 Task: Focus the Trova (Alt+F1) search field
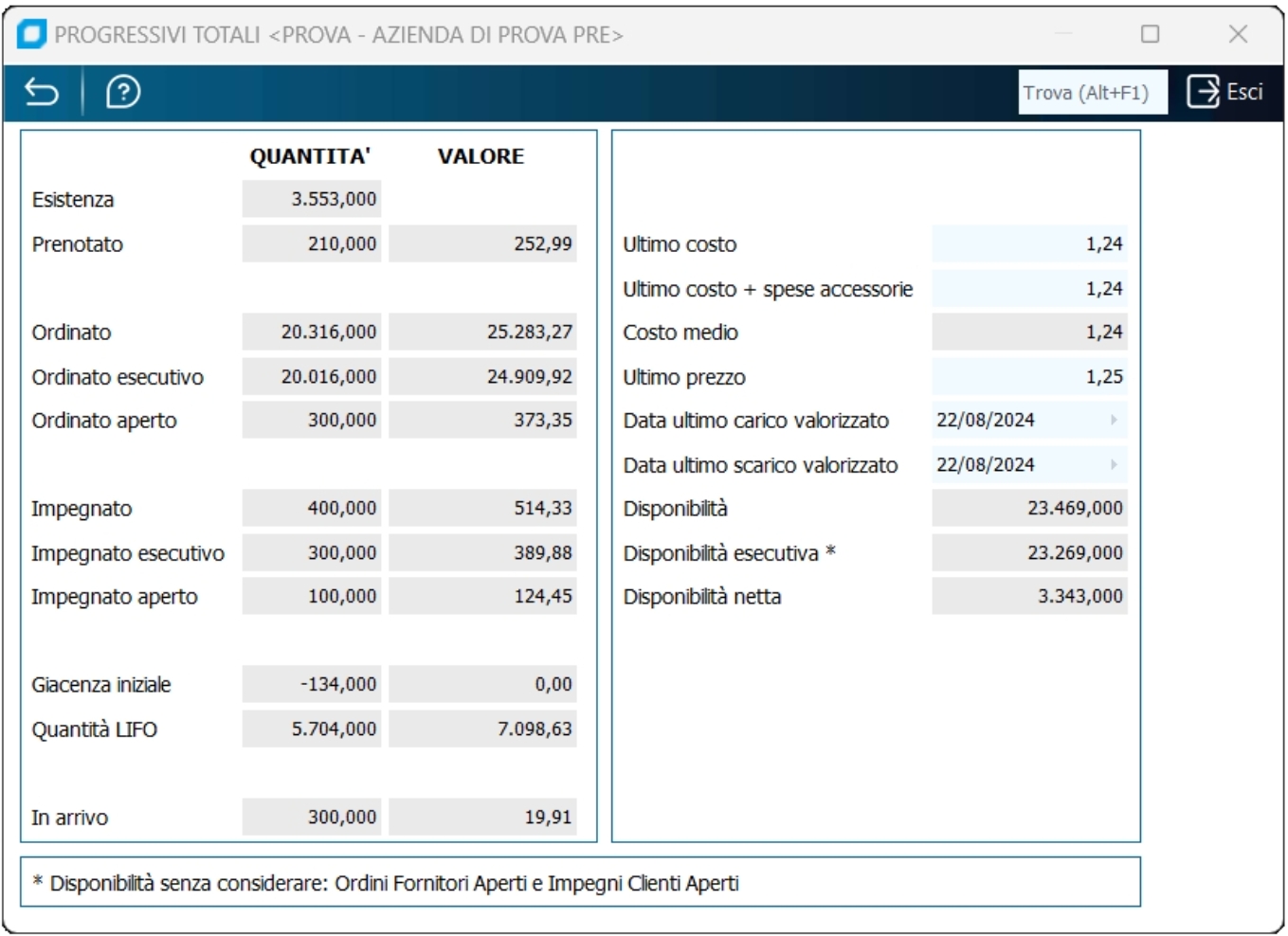click(1092, 93)
